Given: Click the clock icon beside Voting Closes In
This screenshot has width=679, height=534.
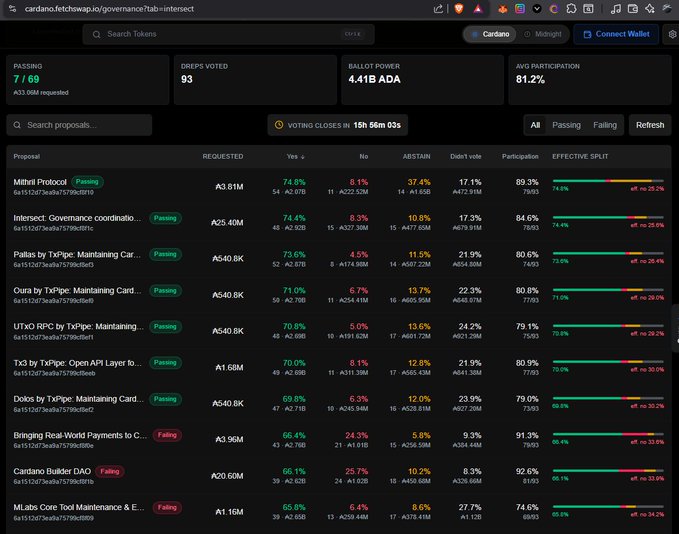Looking at the screenshot, I should coord(279,125).
